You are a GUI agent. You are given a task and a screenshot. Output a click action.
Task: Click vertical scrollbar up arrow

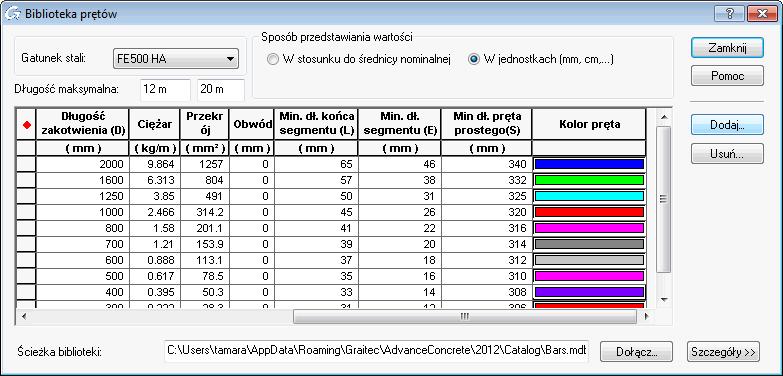[x=664, y=117]
